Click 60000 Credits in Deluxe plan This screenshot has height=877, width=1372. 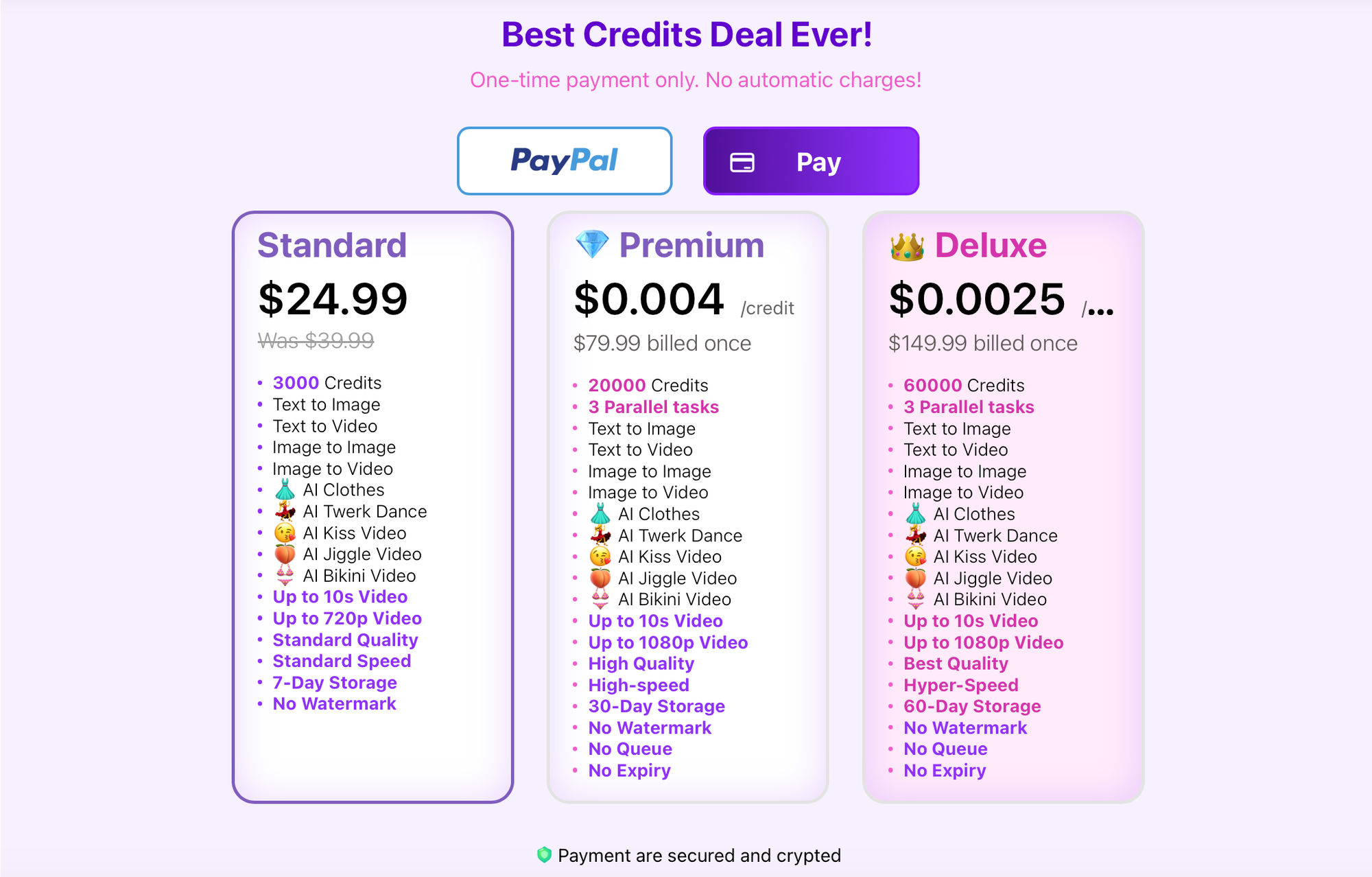click(x=963, y=385)
